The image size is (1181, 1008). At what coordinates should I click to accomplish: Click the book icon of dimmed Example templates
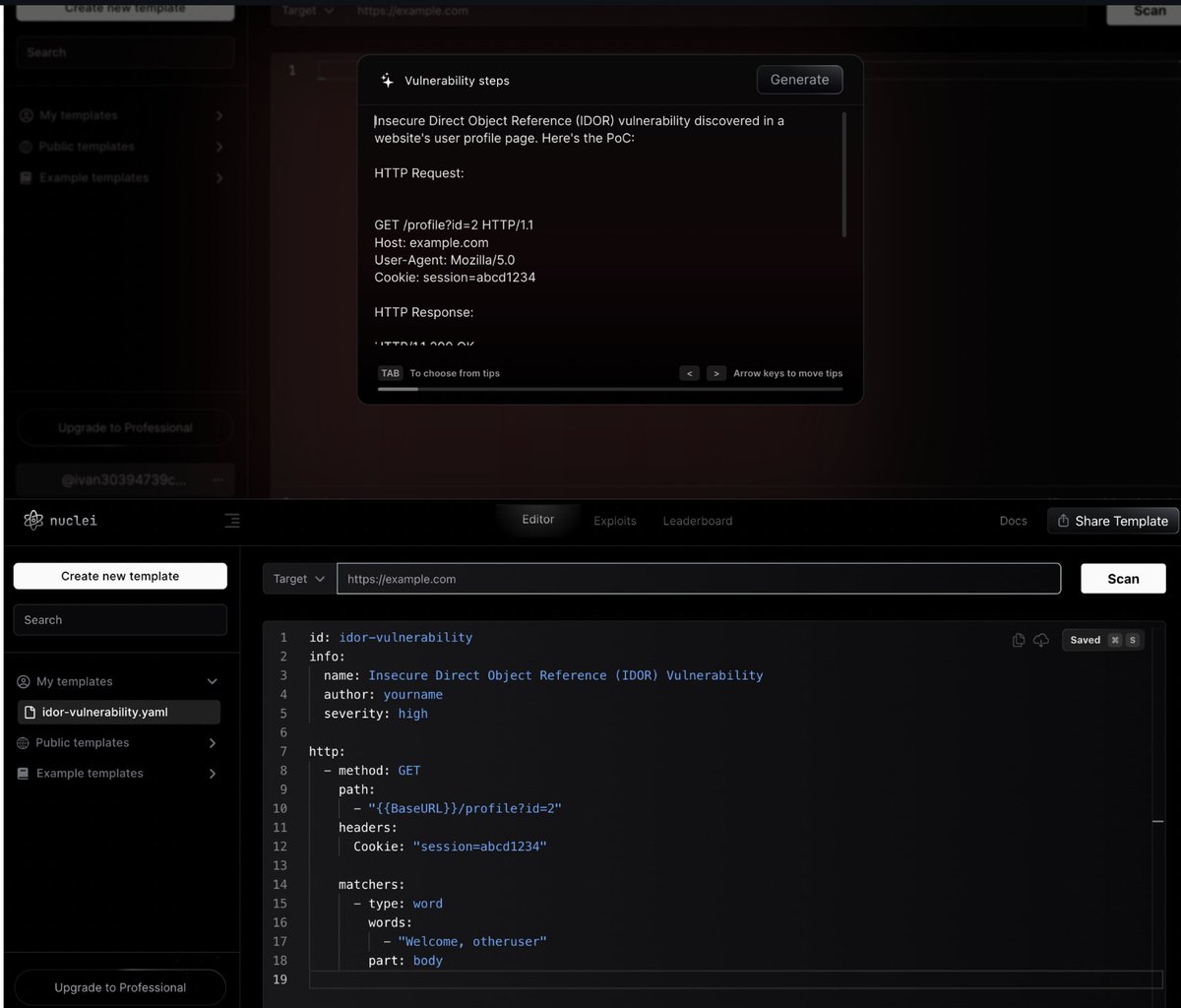(26, 178)
